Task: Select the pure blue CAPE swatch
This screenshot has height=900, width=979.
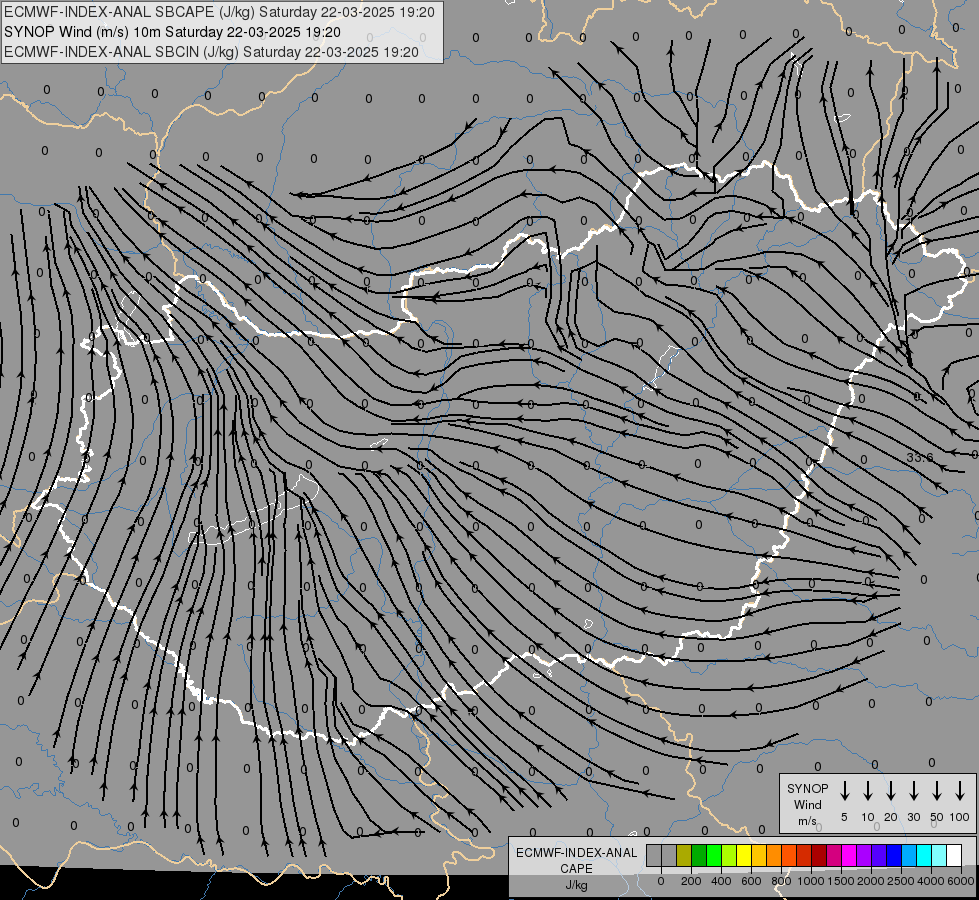Action: click(x=893, y=855)
